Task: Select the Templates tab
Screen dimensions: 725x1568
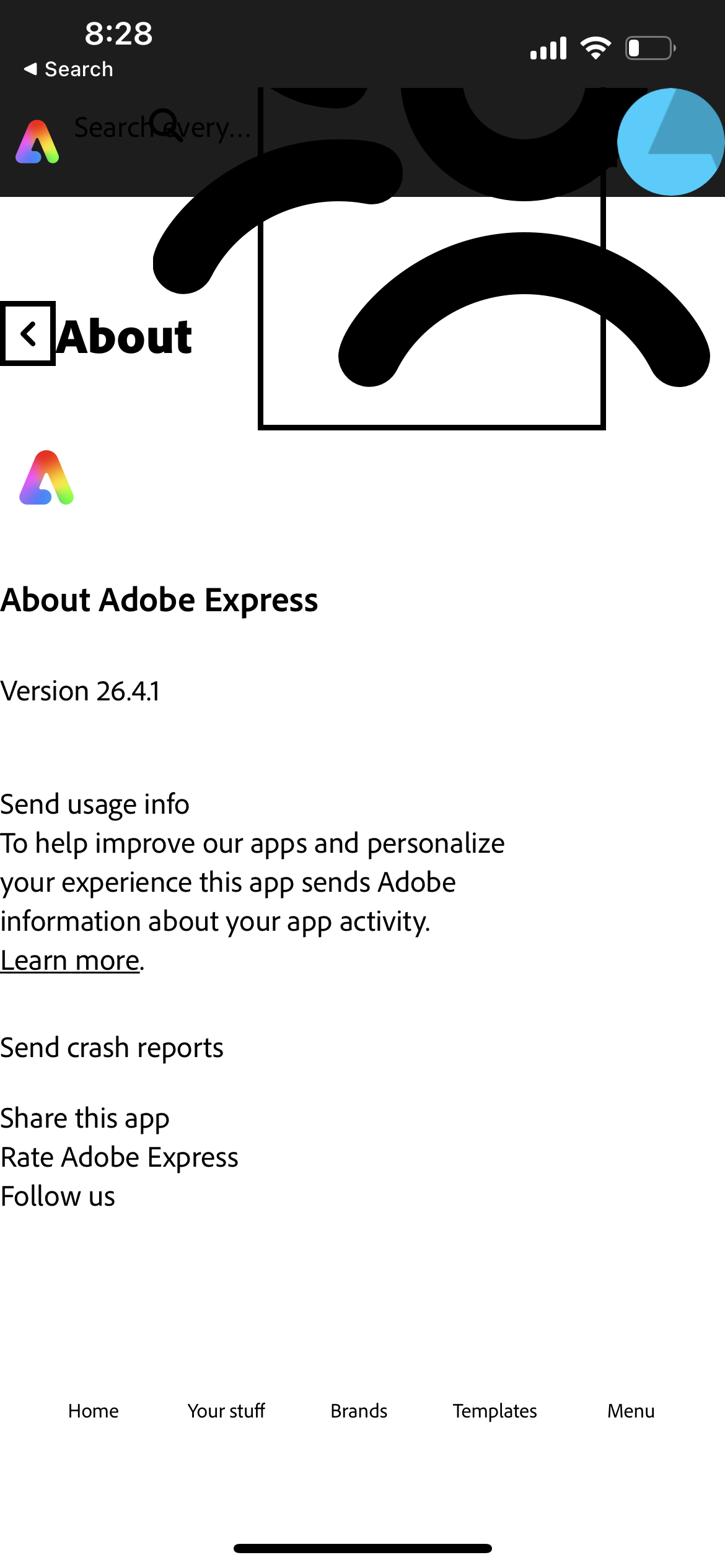Action: tap(494, 1410)
